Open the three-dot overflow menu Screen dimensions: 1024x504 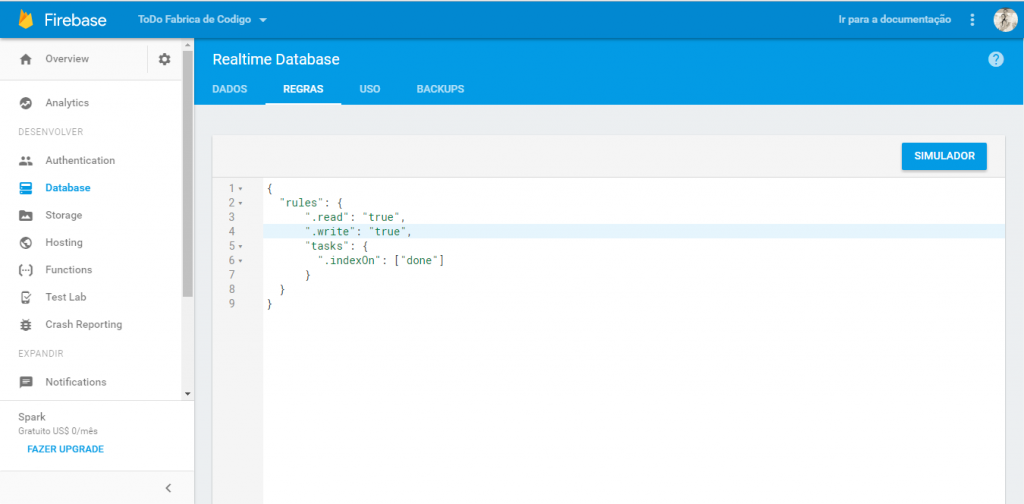973,20
